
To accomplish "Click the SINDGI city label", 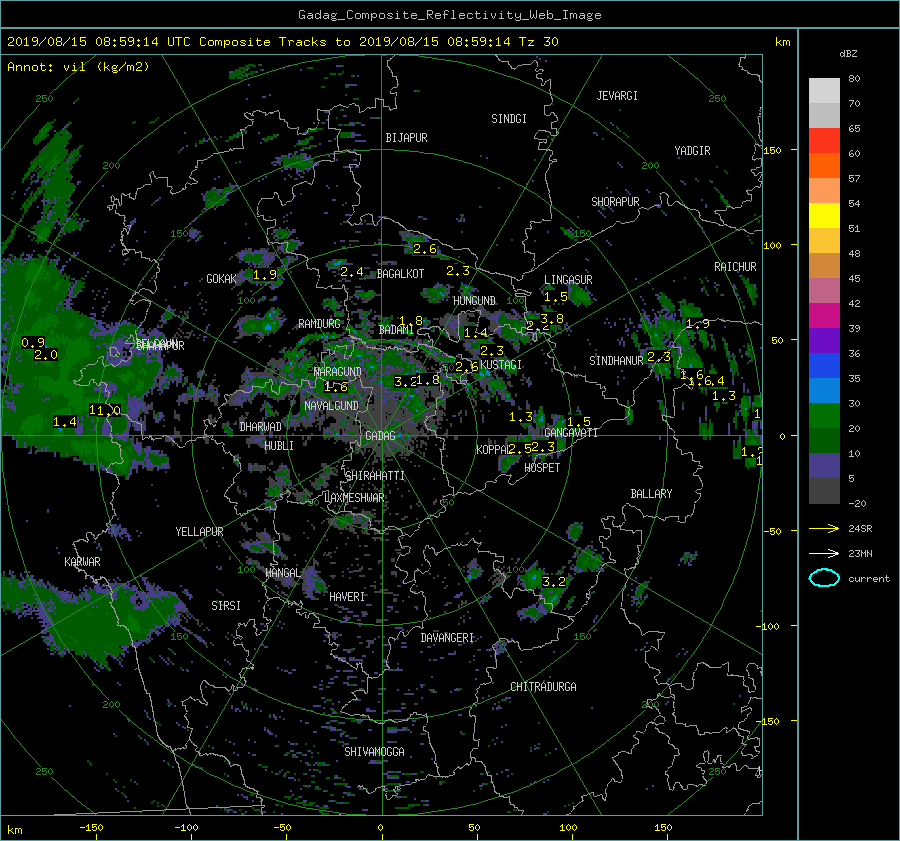I will [509, 119].
